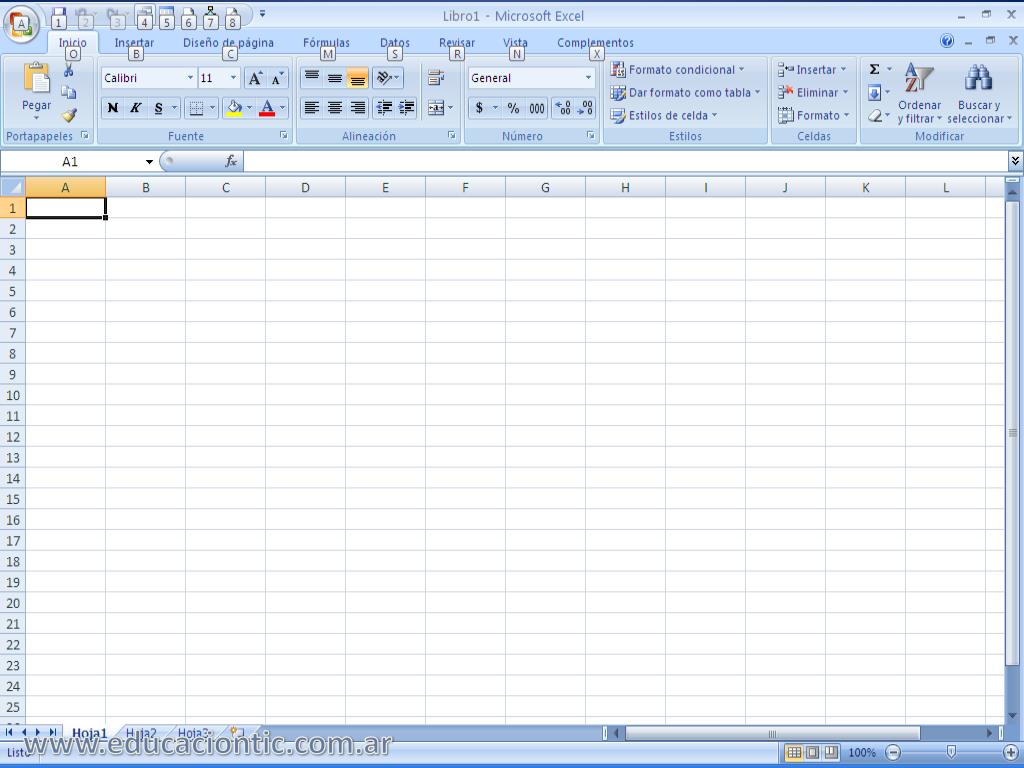Image resolution: width=1024 pixels, height=768 pixels.
Task: Toggle bold N formatting
Action: click(113, 108)
